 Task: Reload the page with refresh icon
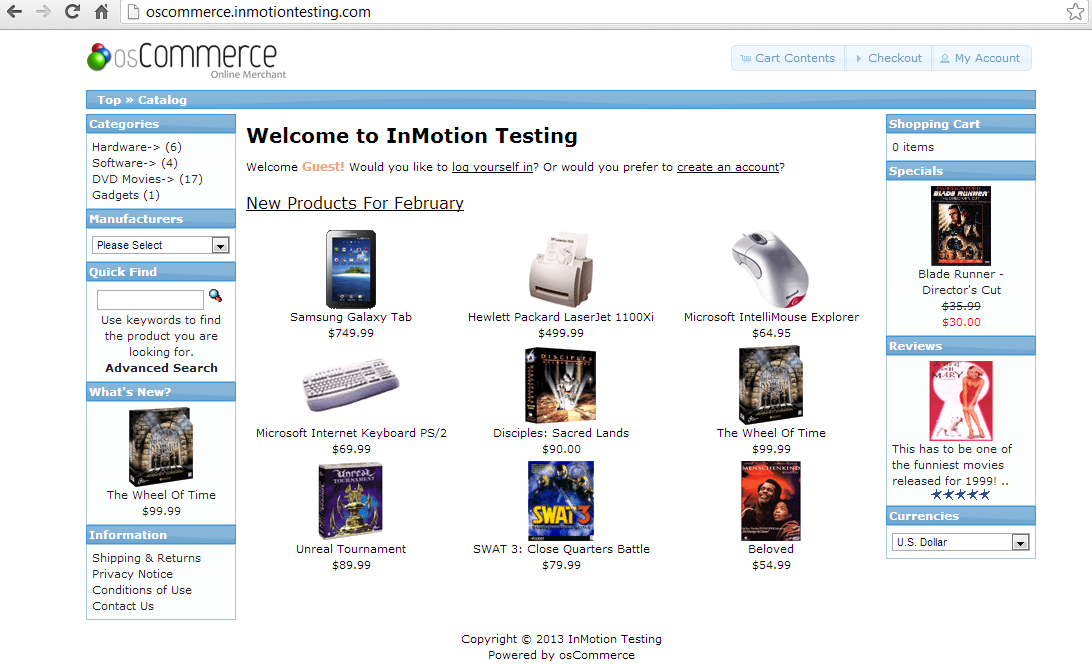[x=72, y=12]
